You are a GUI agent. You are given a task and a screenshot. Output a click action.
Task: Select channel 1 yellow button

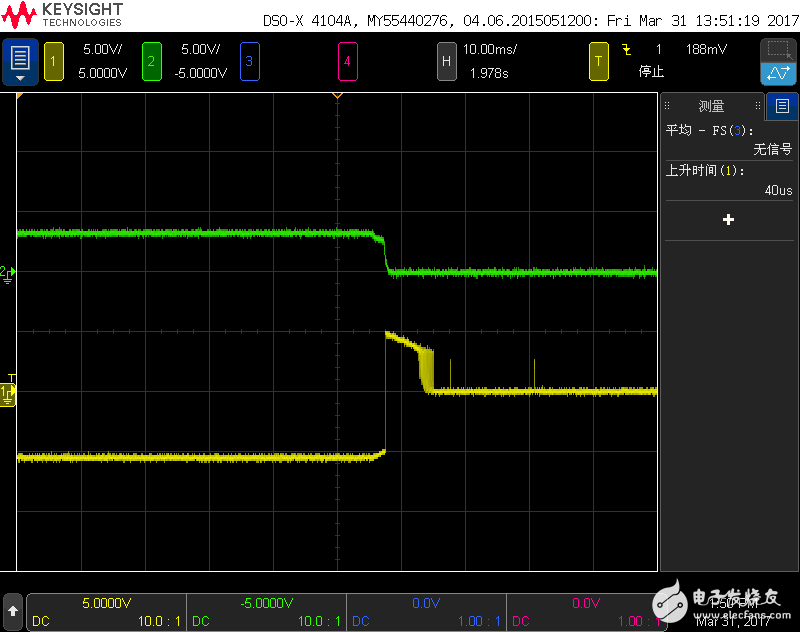(54, 62)
